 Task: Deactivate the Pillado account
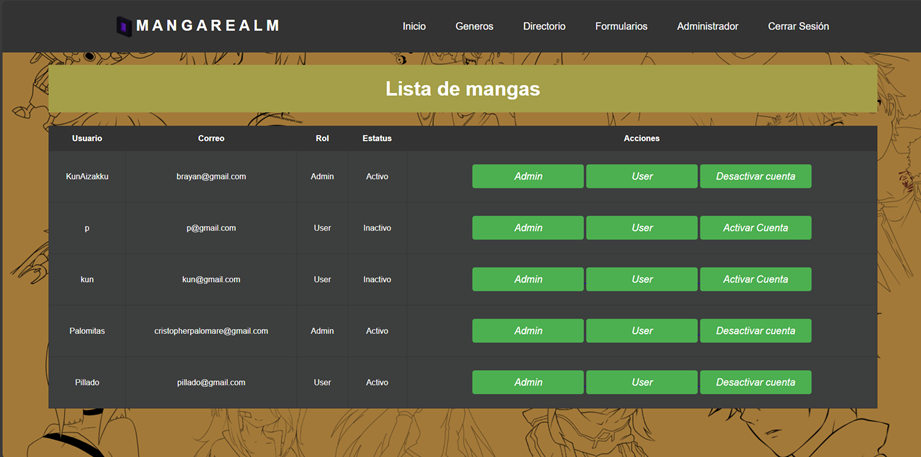click(755, 382)
